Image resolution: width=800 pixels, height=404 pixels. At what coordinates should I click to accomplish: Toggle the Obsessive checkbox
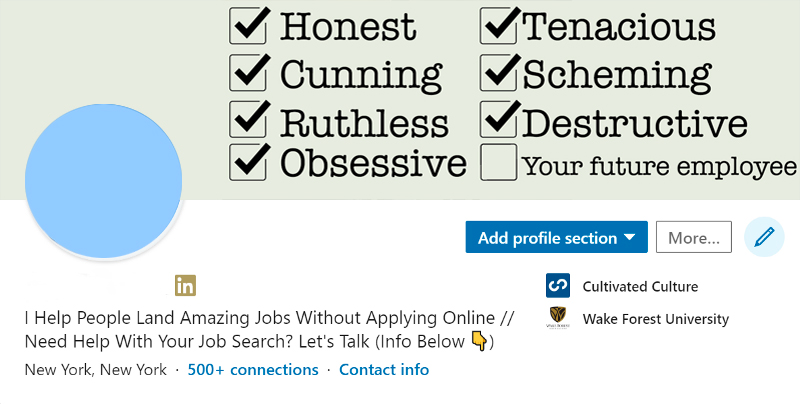tap(248, 162)
